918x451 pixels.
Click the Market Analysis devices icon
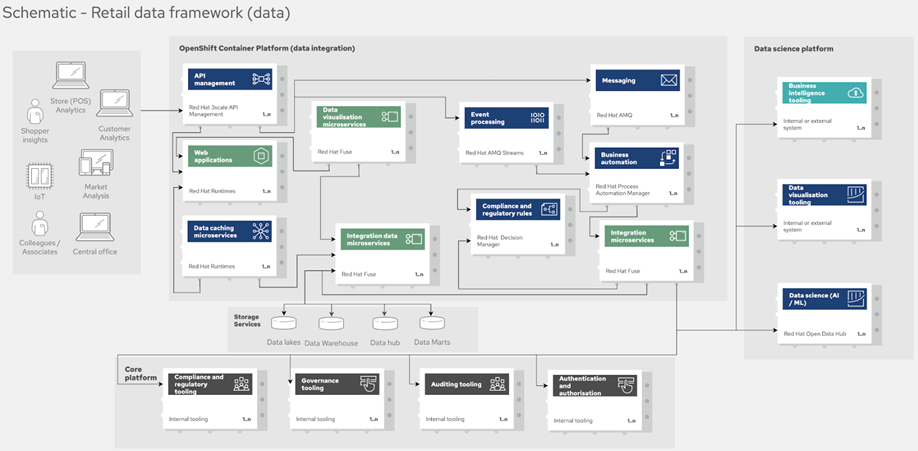(96, 163)
